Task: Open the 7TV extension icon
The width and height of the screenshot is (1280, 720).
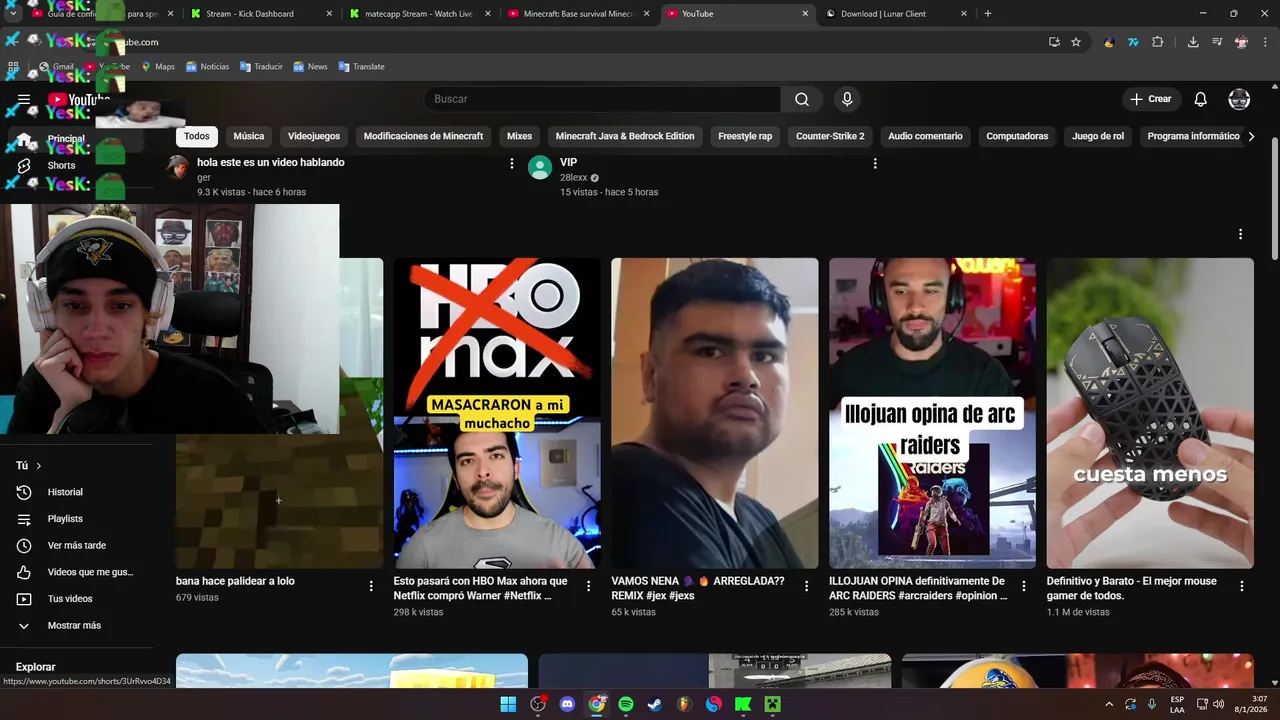Action: tap(1133, 42)
